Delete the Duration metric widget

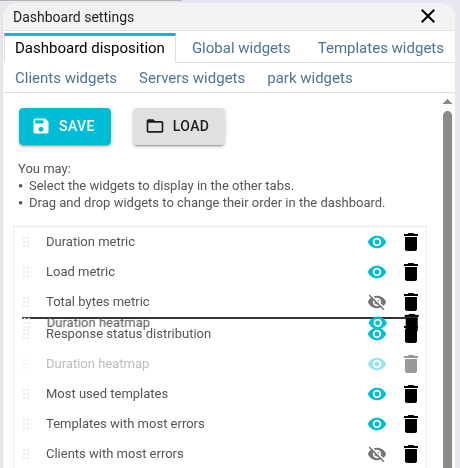(x=411, y=242)
